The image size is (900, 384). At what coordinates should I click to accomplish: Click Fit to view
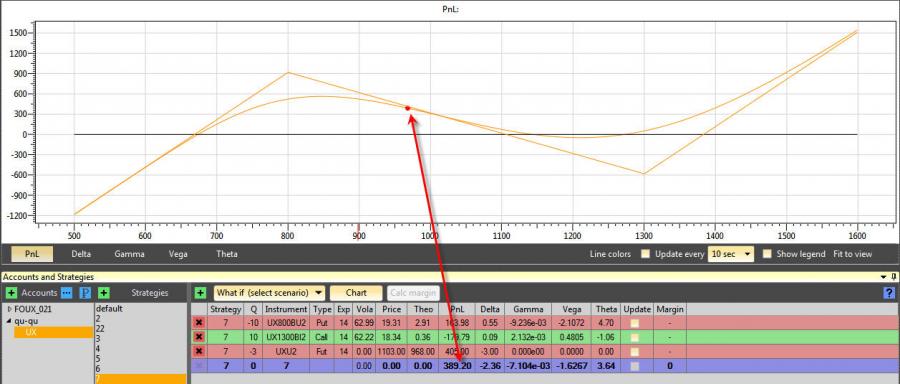[852, 254]
